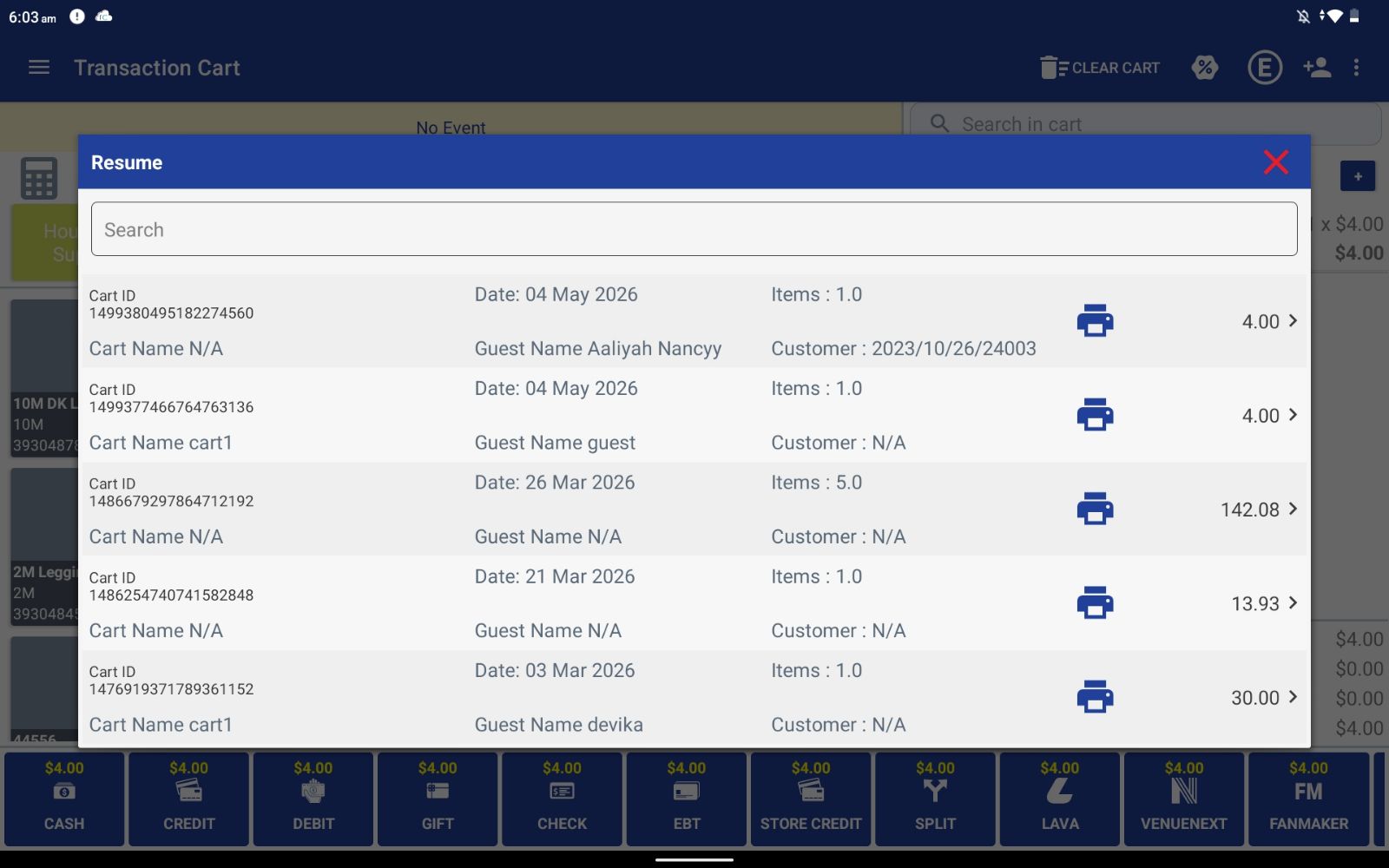Clear the cart using CLEAR CART

pos(1100,68)
